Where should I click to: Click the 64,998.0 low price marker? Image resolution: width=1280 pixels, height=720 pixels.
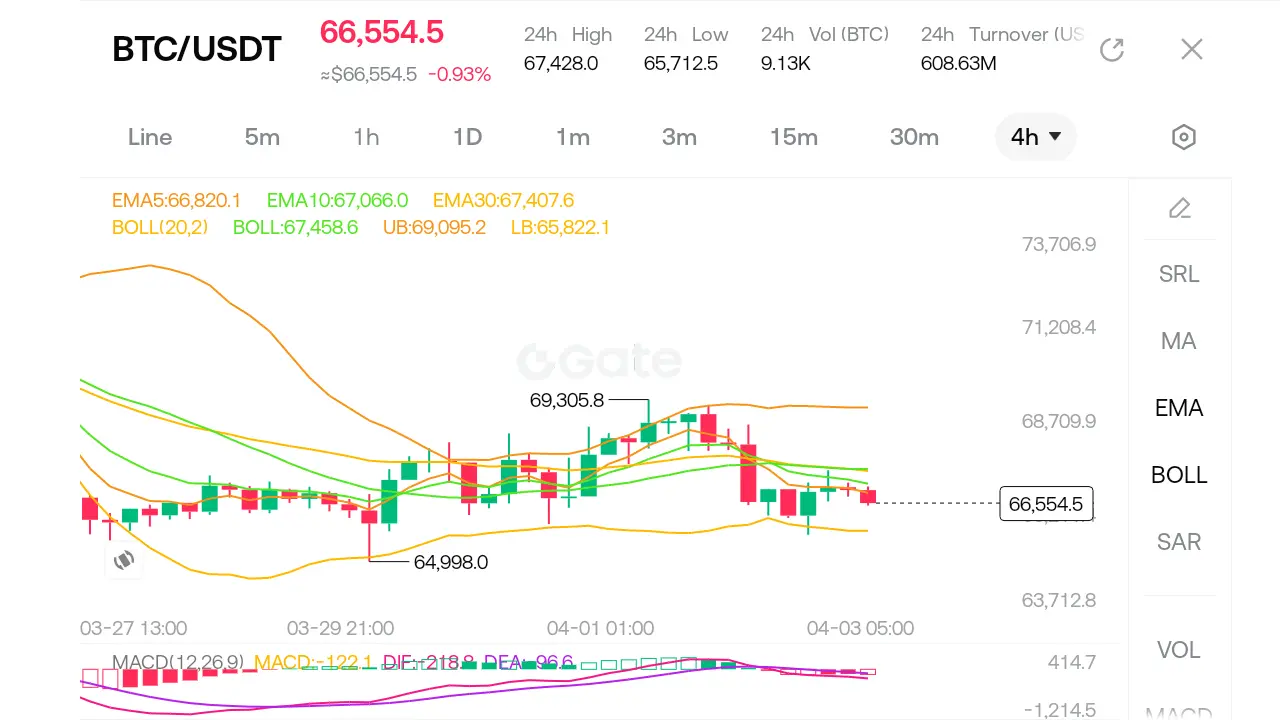[x=451, y=562]
